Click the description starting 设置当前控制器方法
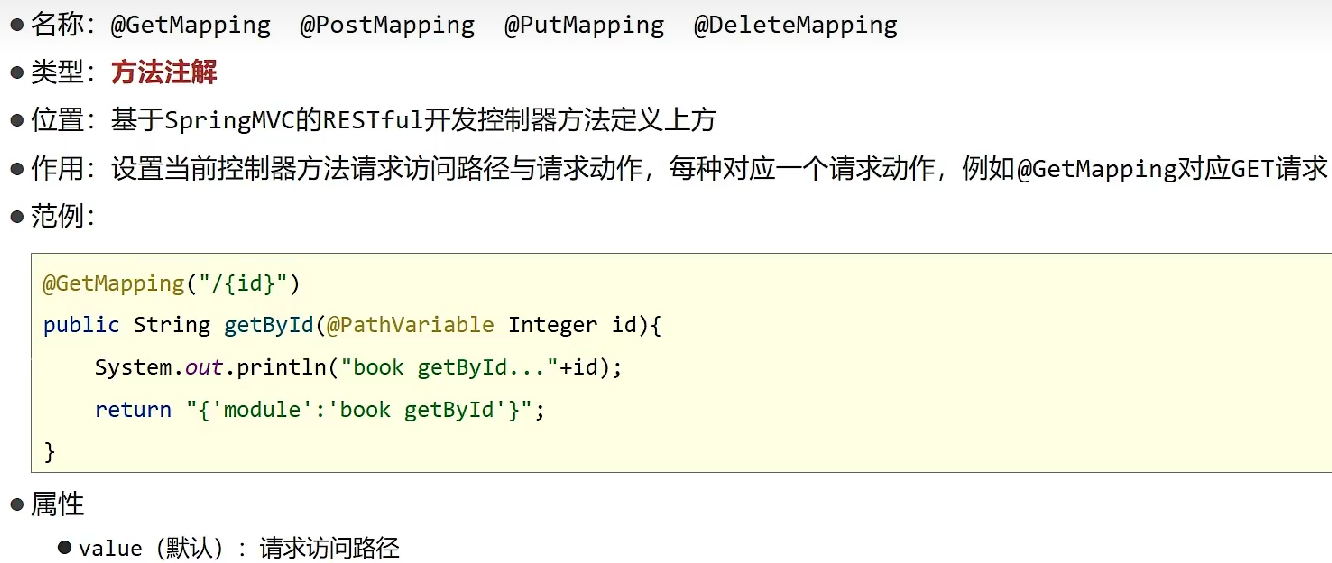 click(x=719, y=168)
